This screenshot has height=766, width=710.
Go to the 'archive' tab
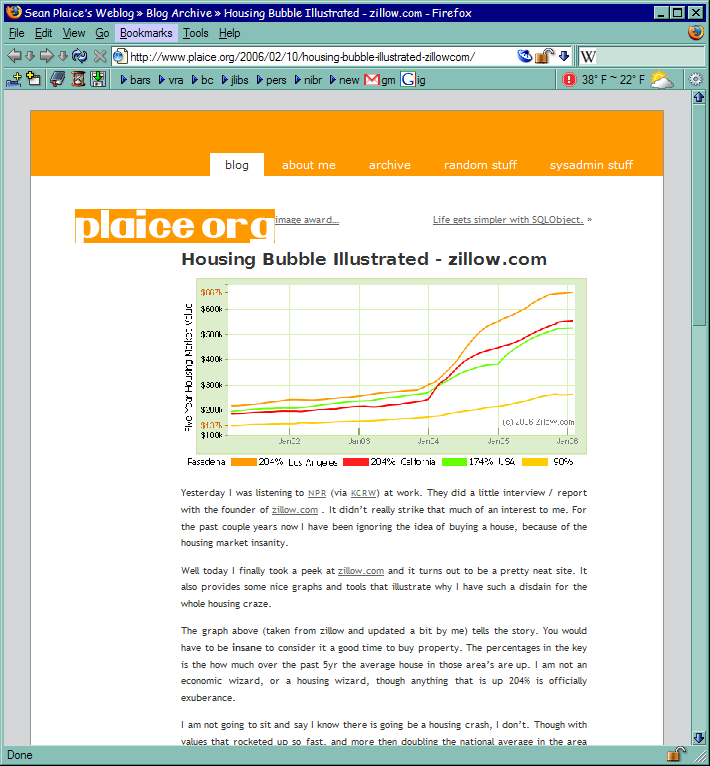pyautogui.click(x=389, y=165)
